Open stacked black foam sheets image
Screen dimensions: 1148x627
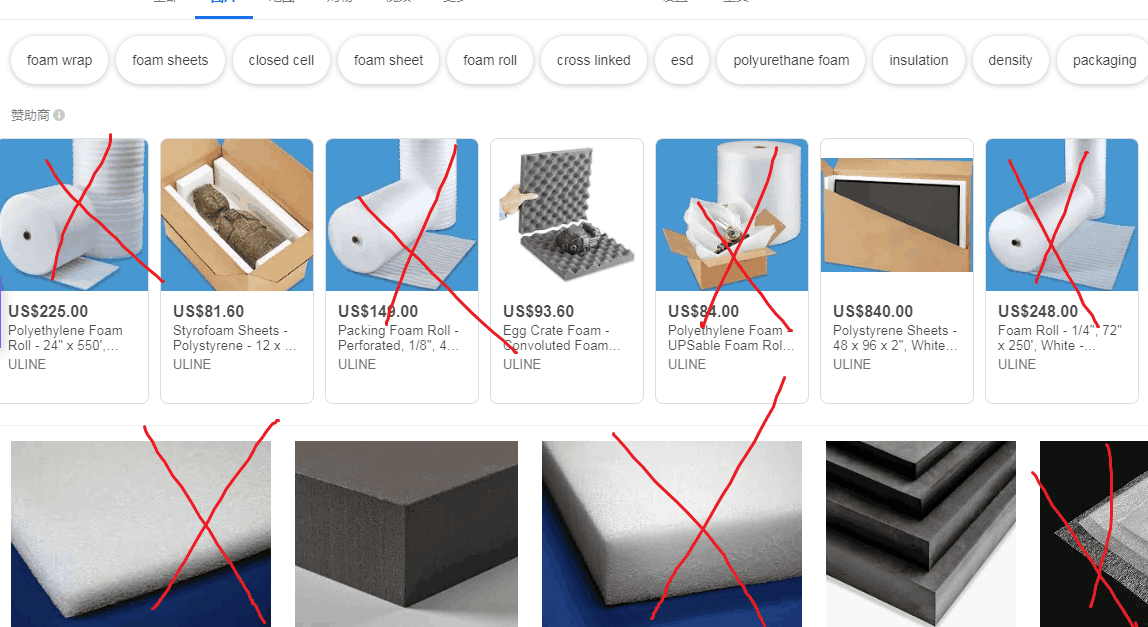point(920,533)
